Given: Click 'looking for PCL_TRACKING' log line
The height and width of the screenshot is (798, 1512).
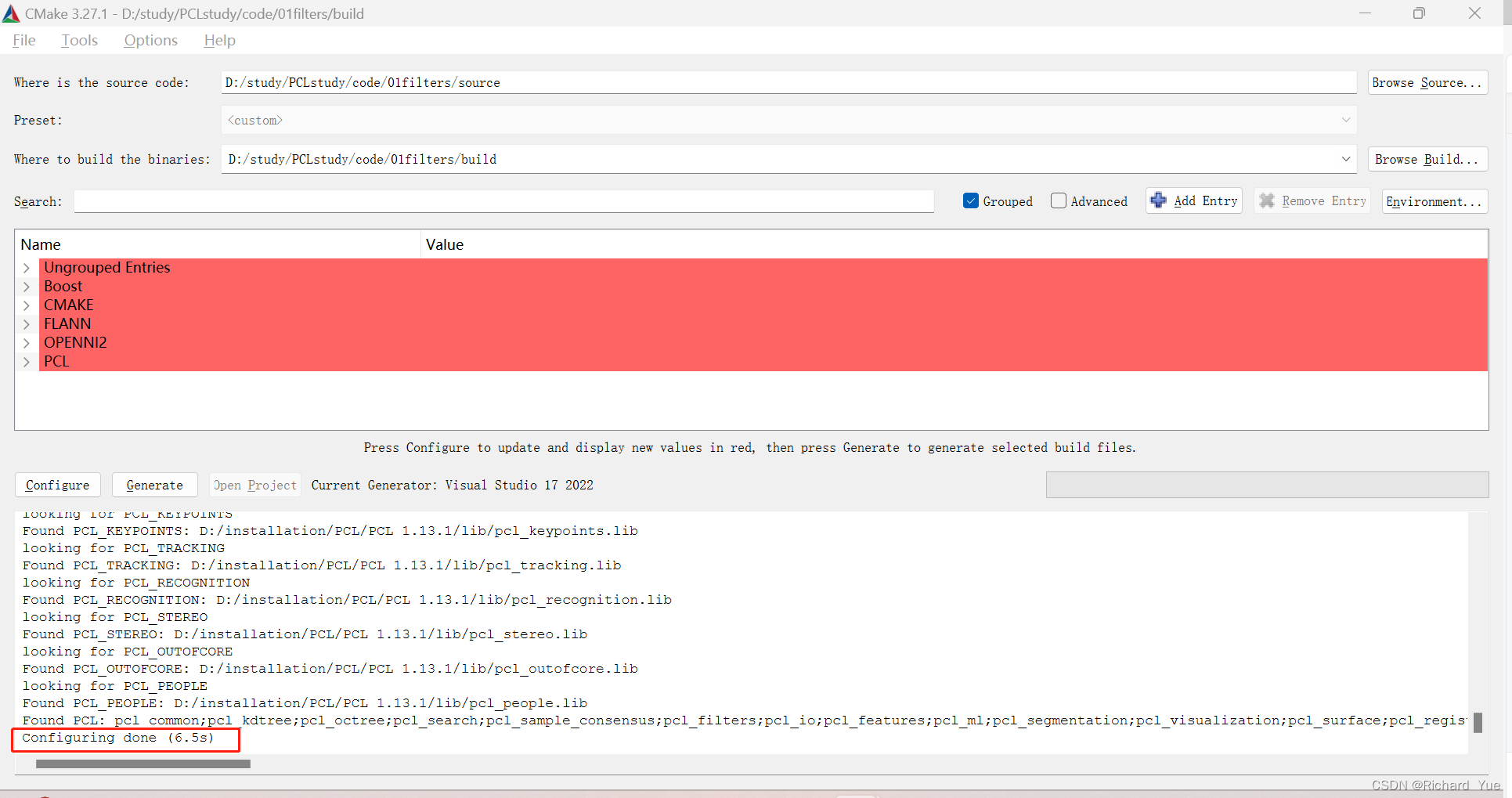Looking at the screenshot, I should pos(123,548).
